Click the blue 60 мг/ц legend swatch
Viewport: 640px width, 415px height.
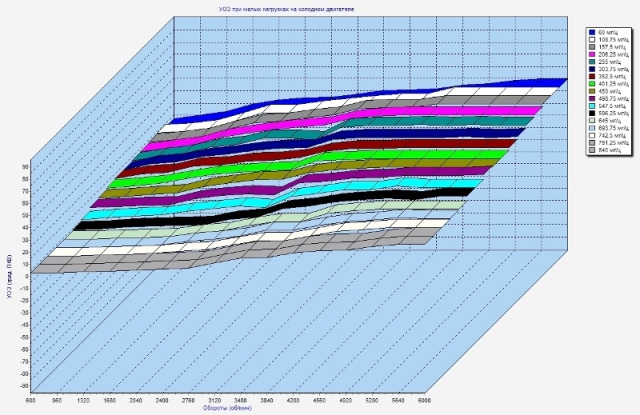[x=591, y=33]
